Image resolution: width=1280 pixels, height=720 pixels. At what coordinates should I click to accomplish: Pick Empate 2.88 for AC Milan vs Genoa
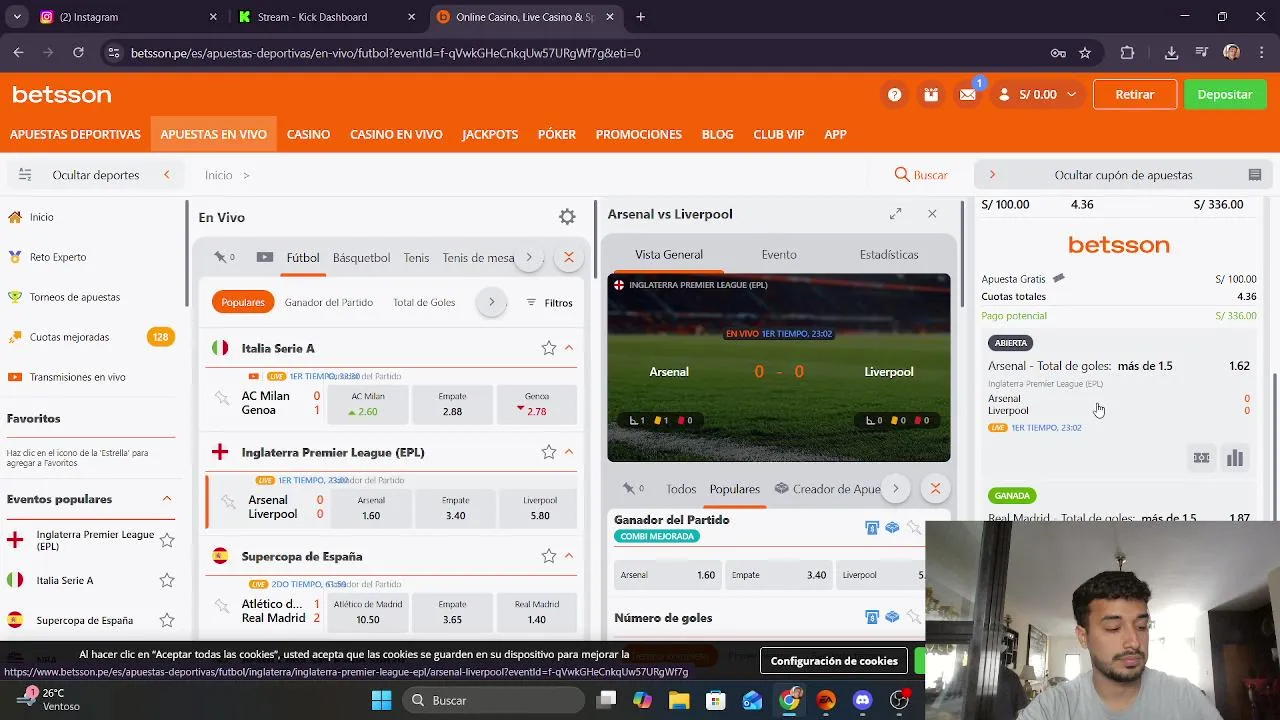(x=452, y=404)
